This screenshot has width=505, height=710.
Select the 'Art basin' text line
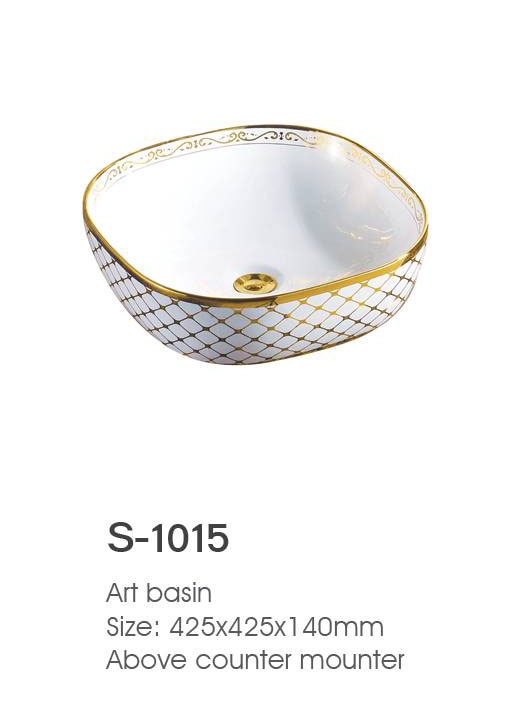159,593
